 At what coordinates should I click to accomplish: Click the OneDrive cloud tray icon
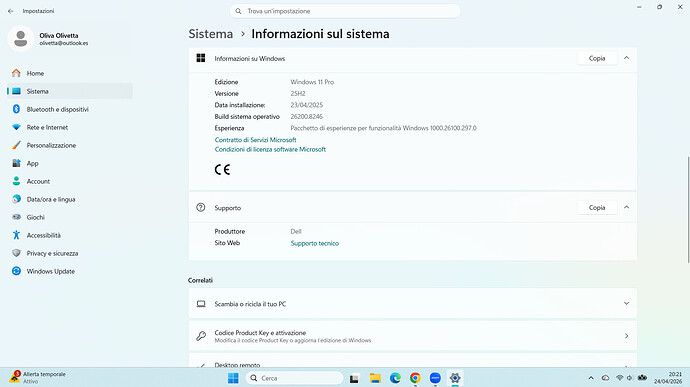[x=606, y=378]
